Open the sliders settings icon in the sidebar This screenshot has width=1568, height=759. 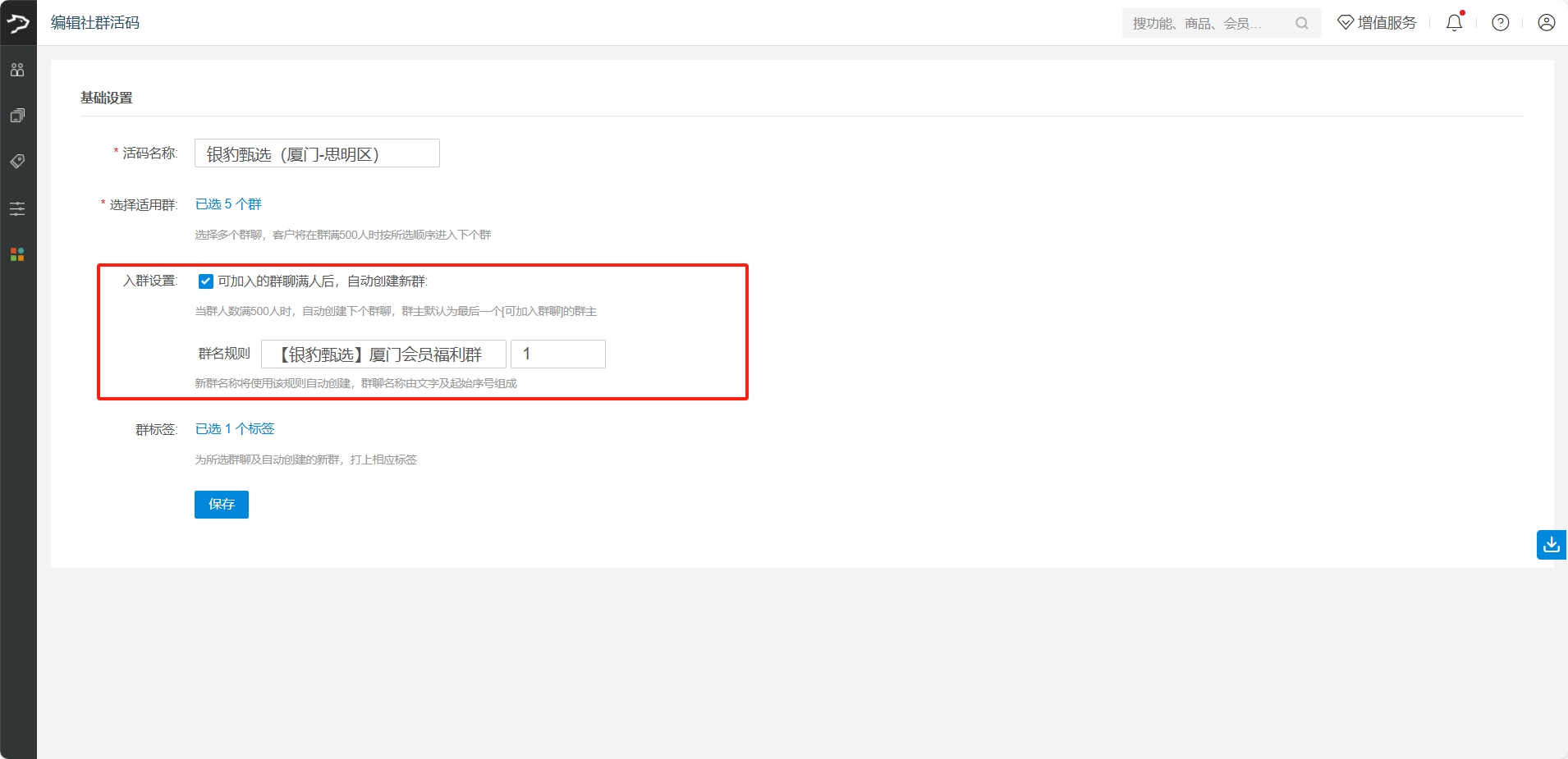[x=17, y=208]
